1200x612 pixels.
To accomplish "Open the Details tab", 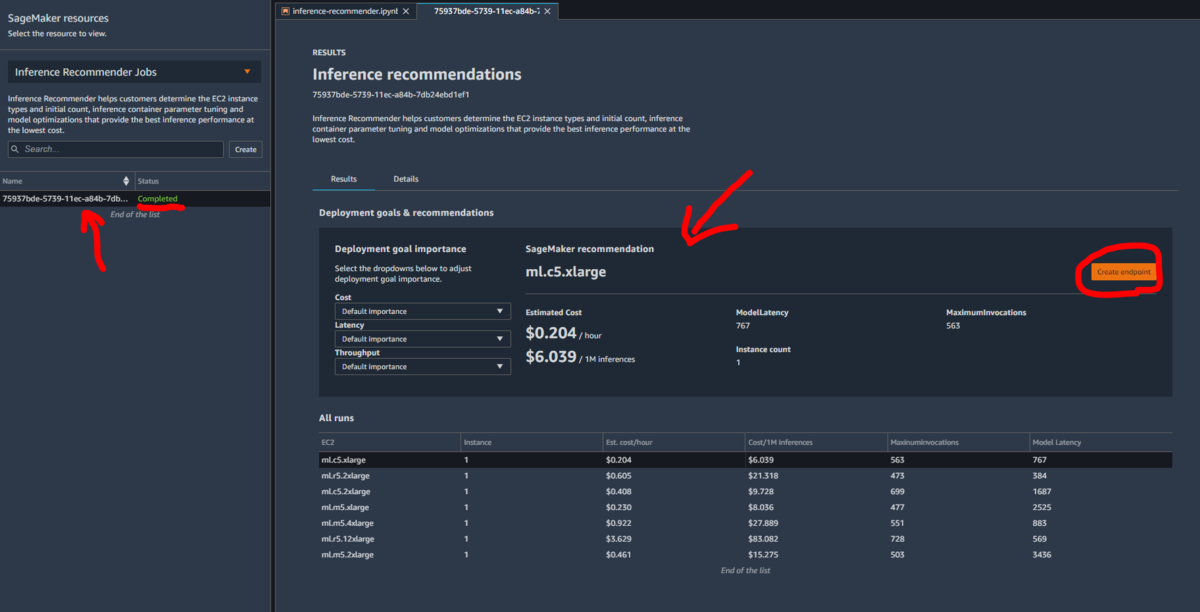I will point(406,179).
